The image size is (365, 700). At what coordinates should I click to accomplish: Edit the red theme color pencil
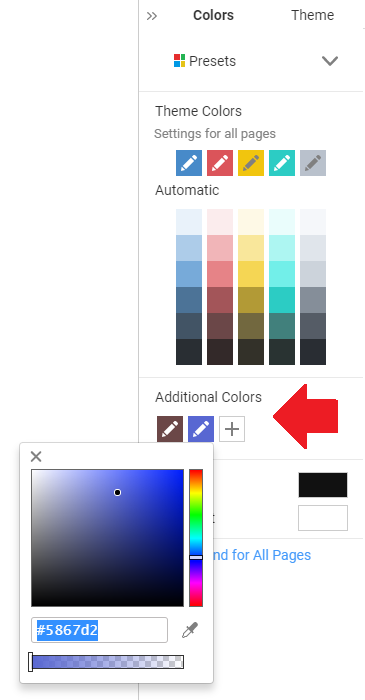click(220, 163)
